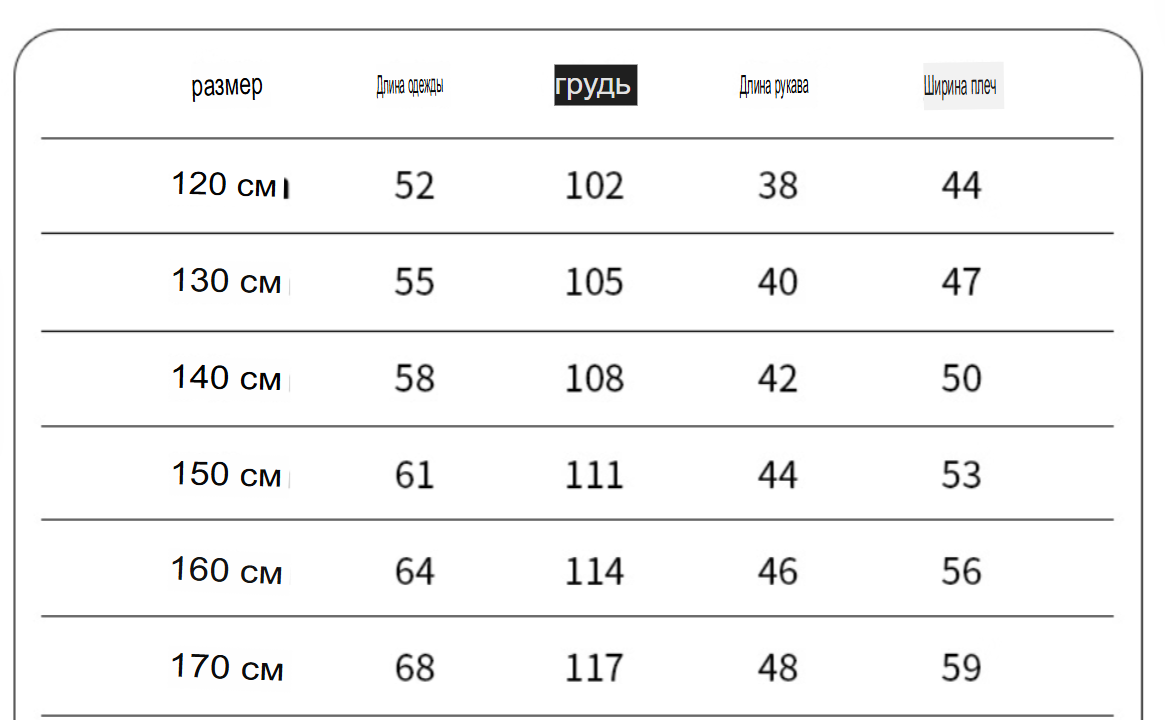
Task: Click clothing length value 68
Action: coord(415,667)
